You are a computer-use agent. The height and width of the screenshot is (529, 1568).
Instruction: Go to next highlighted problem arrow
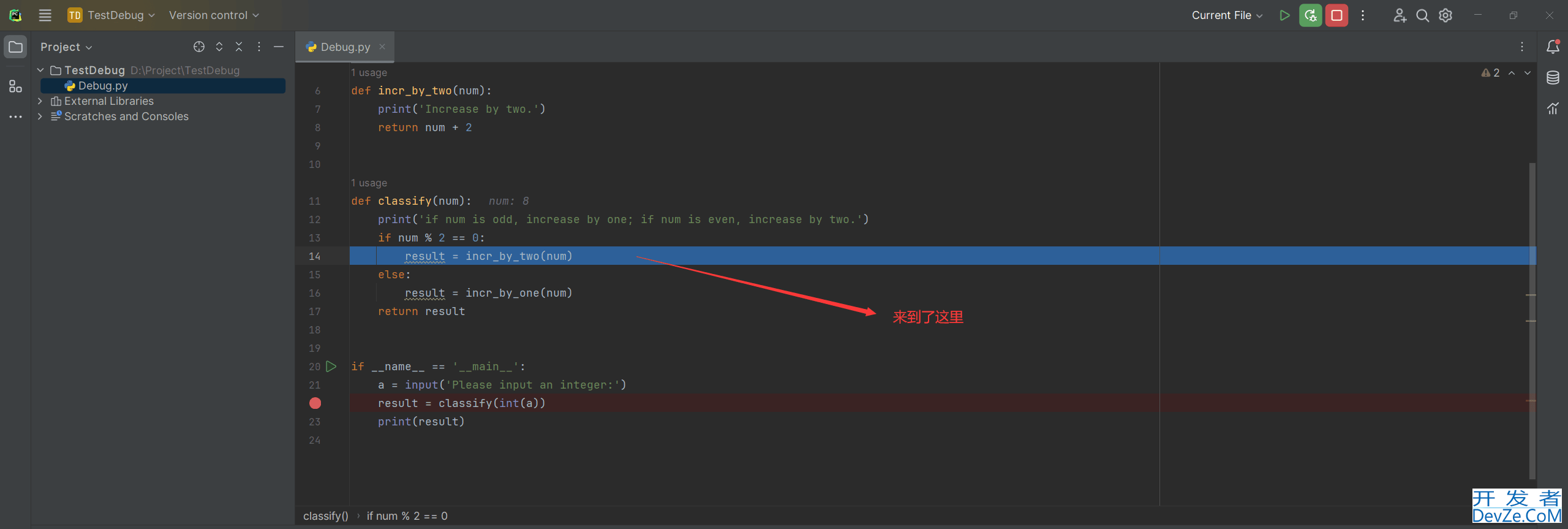1528,73
